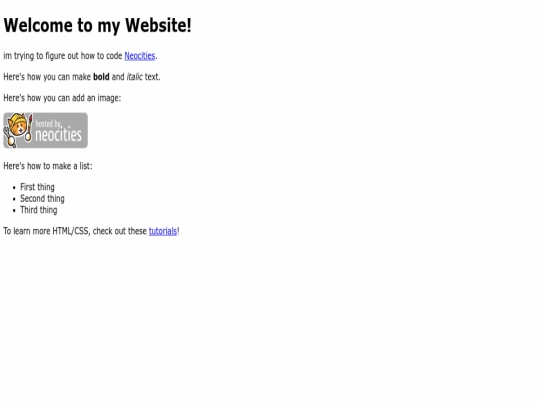Viewport: 540px width, 405px height.
Task: Click the word Website! in the heading
Action: (x=158, y=25)
